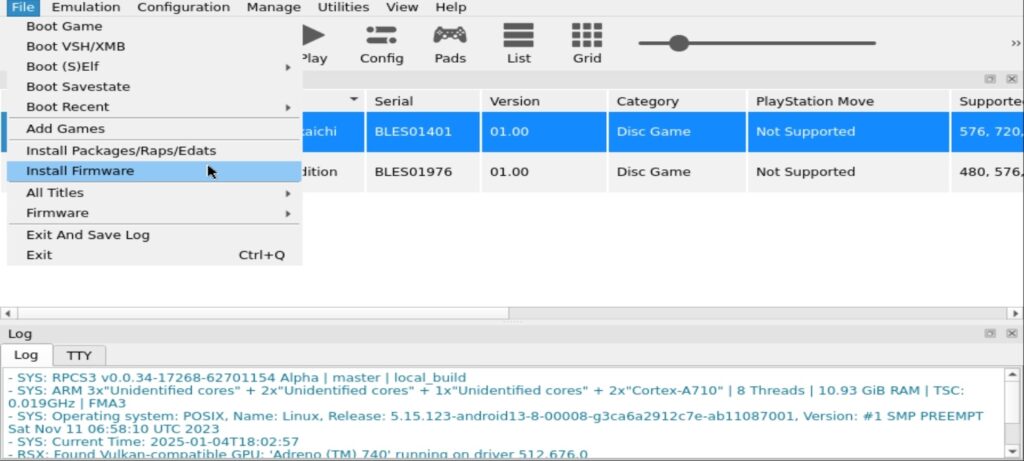Expand the All Titles submenu
This screenshot has height=461, width=1024.
pos(154,193)
